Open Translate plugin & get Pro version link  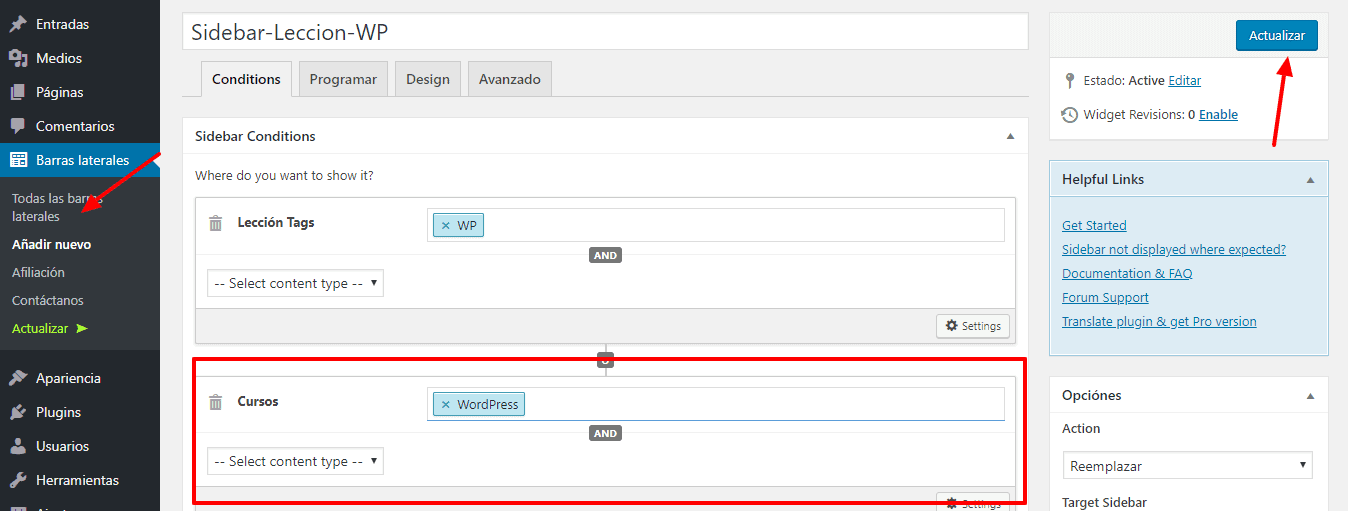click(1159, 322)
